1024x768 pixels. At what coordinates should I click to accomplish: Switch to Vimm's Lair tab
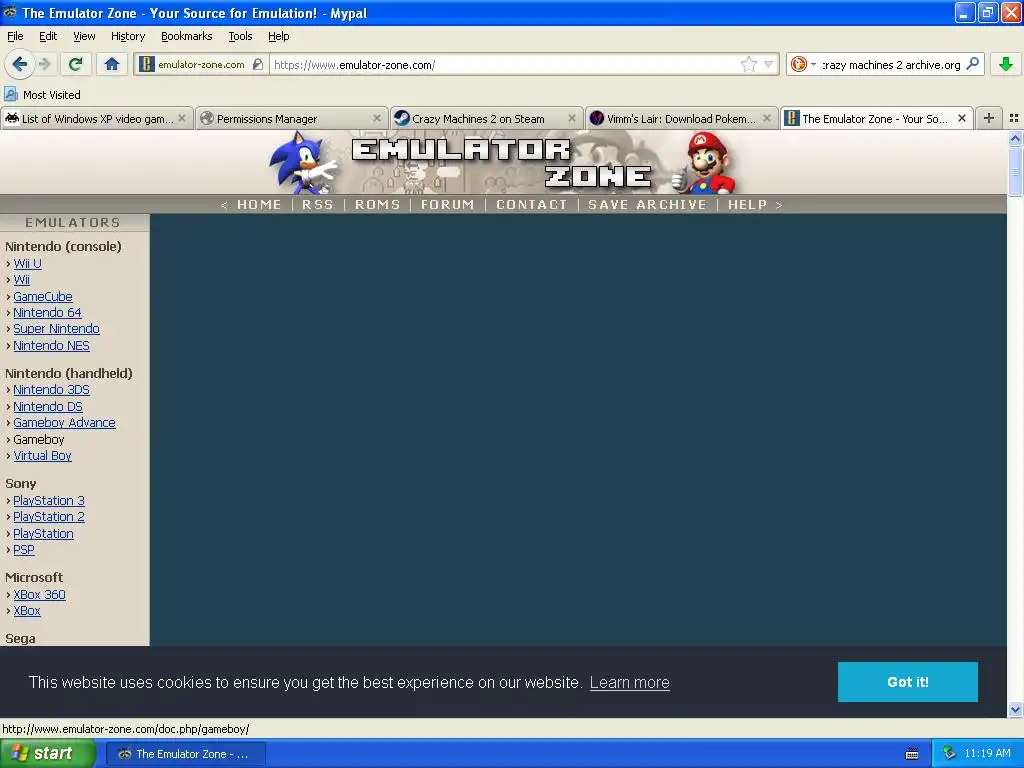pyautogui.click(x=681, y=118)
